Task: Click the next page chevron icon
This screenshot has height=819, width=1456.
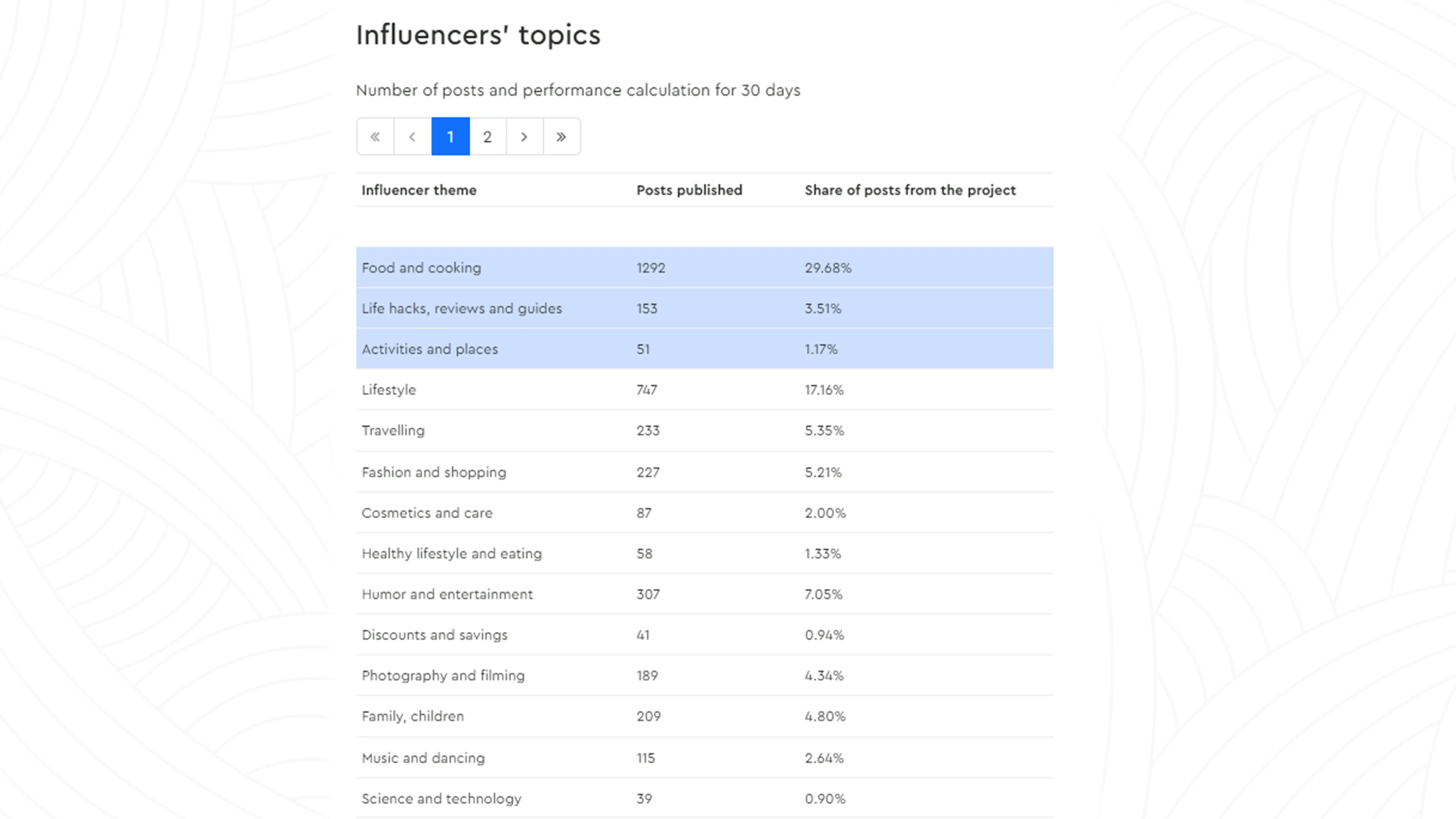Action: pos(524,137)
